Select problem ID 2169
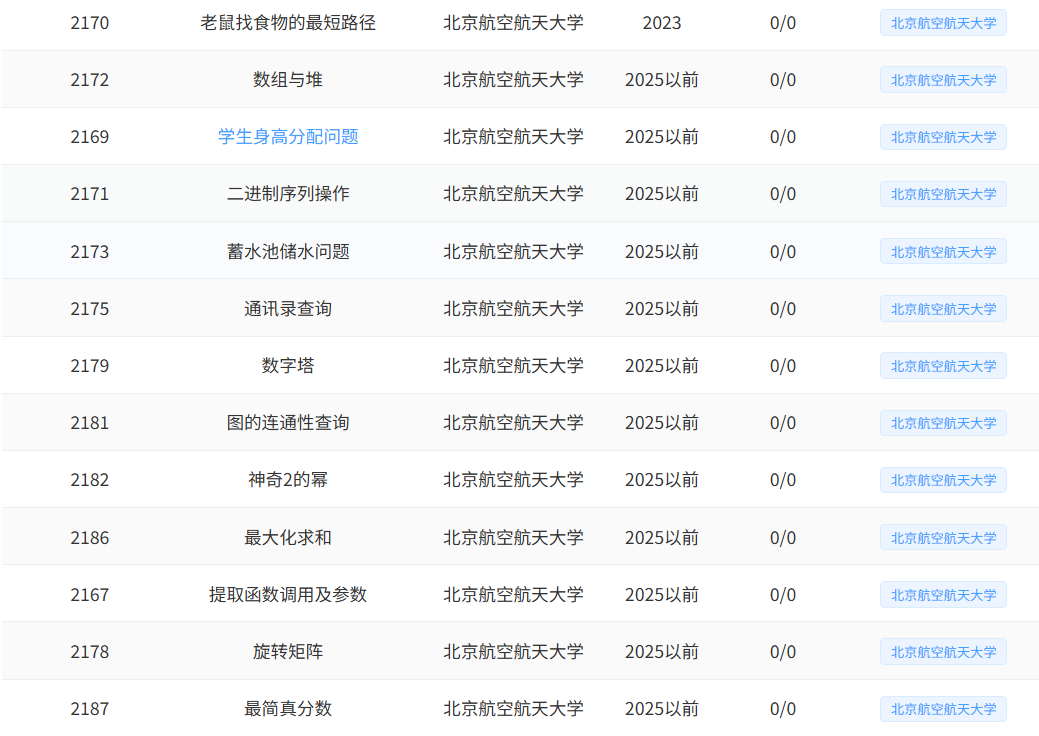This screenshot has width=1039, height=736. pos(89,136)
